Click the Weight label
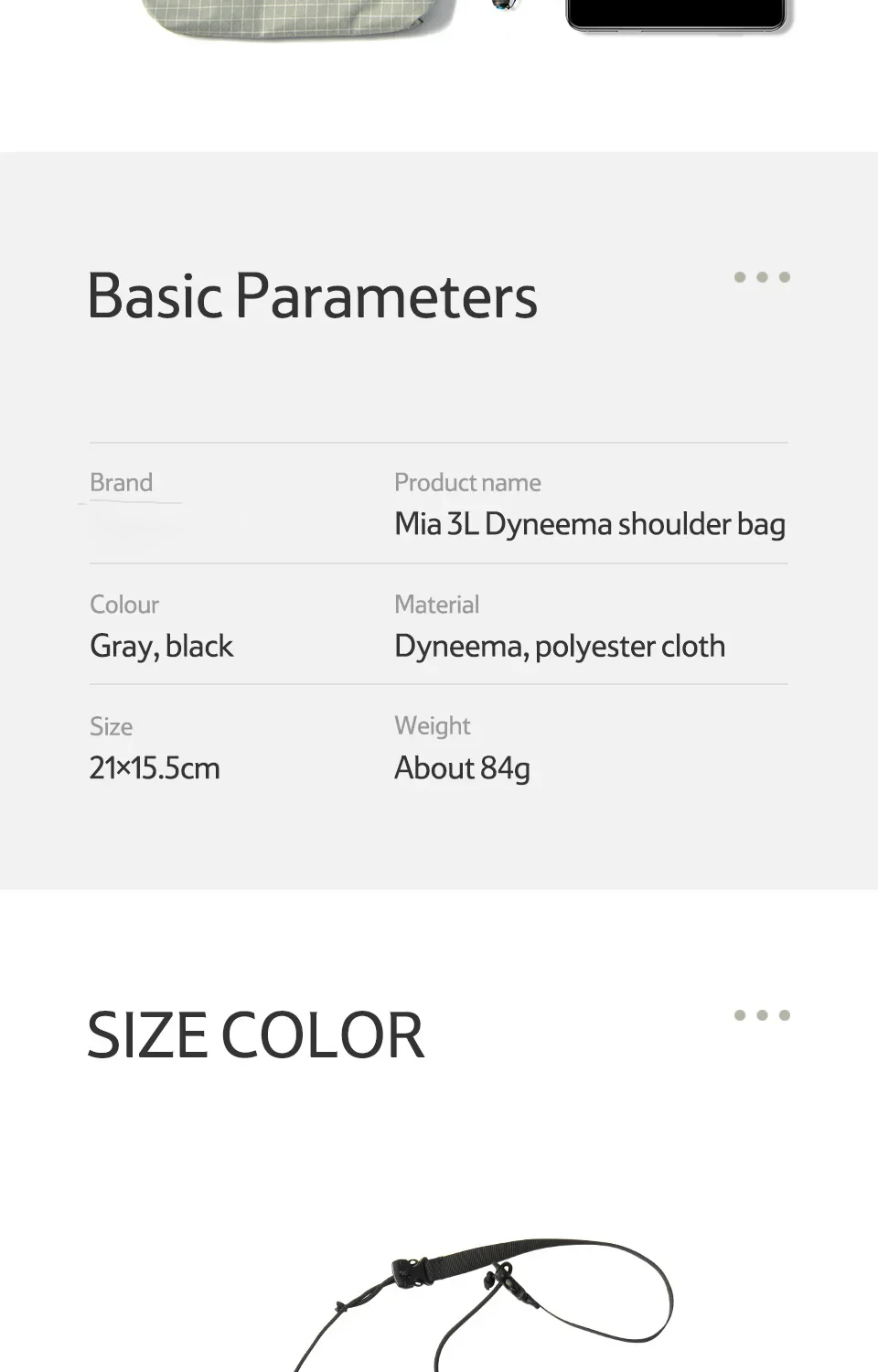The height and width of the screenshot is (1372, 878). click(432, 726)
